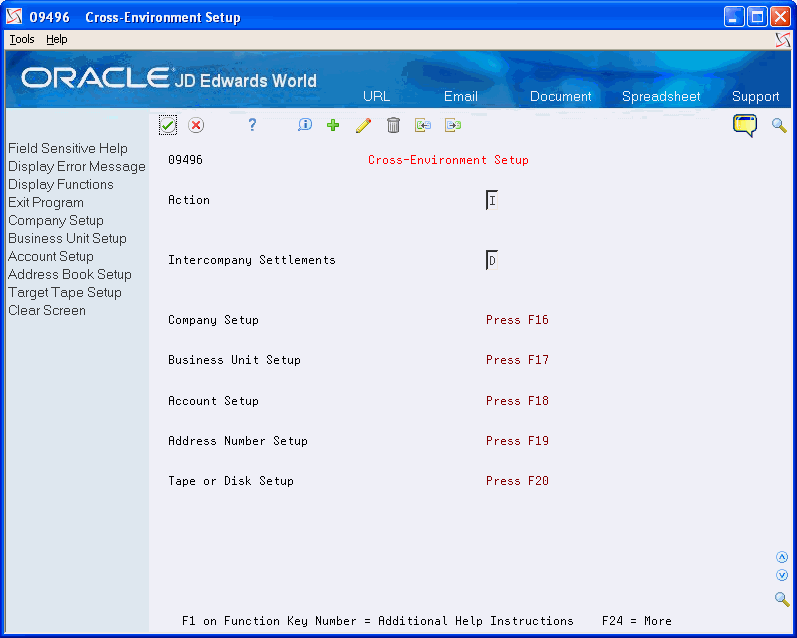
Task: Click the JD Edwards logo icon in title bar
Action: tap(14, 17)
